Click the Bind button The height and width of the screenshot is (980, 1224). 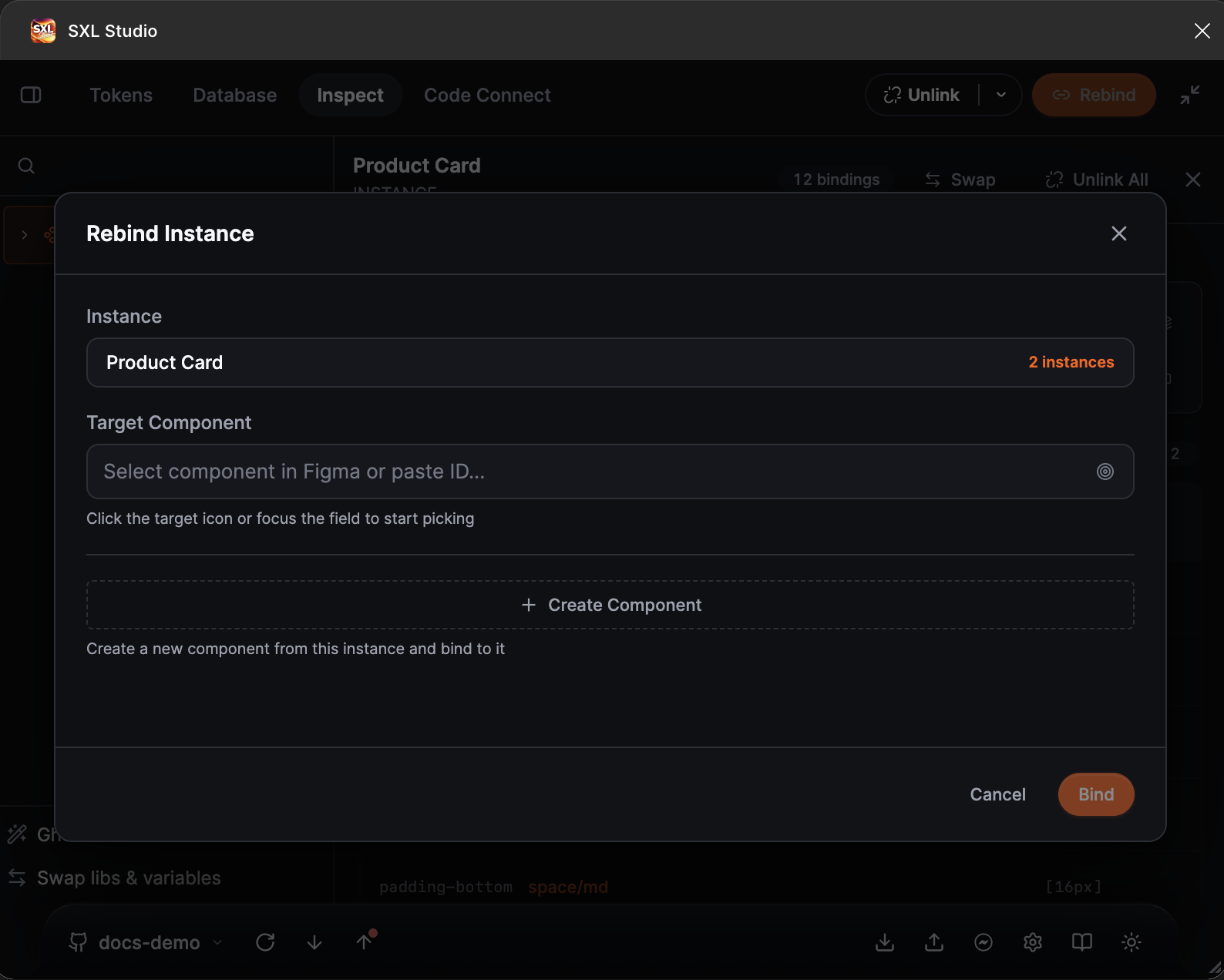click(x=1096, y=794)
